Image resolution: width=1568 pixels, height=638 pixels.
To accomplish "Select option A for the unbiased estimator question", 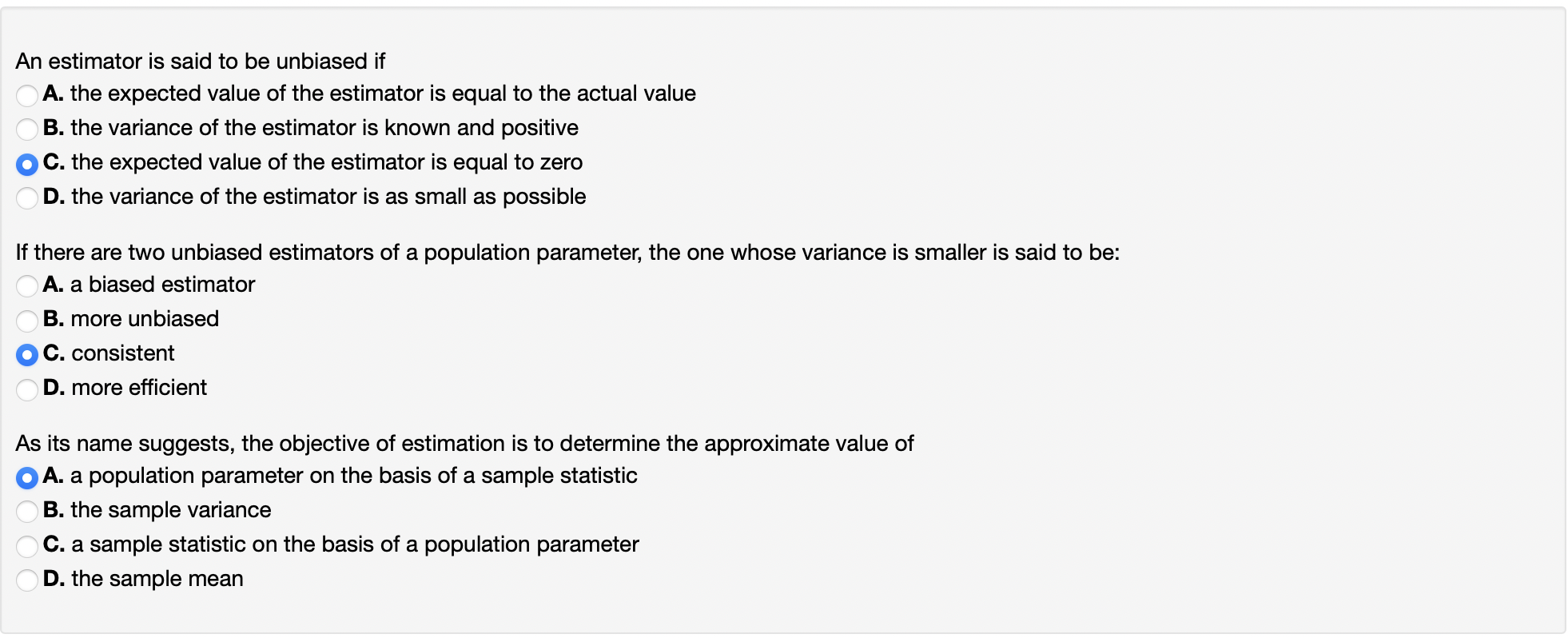I will click(x=26, y=94).
